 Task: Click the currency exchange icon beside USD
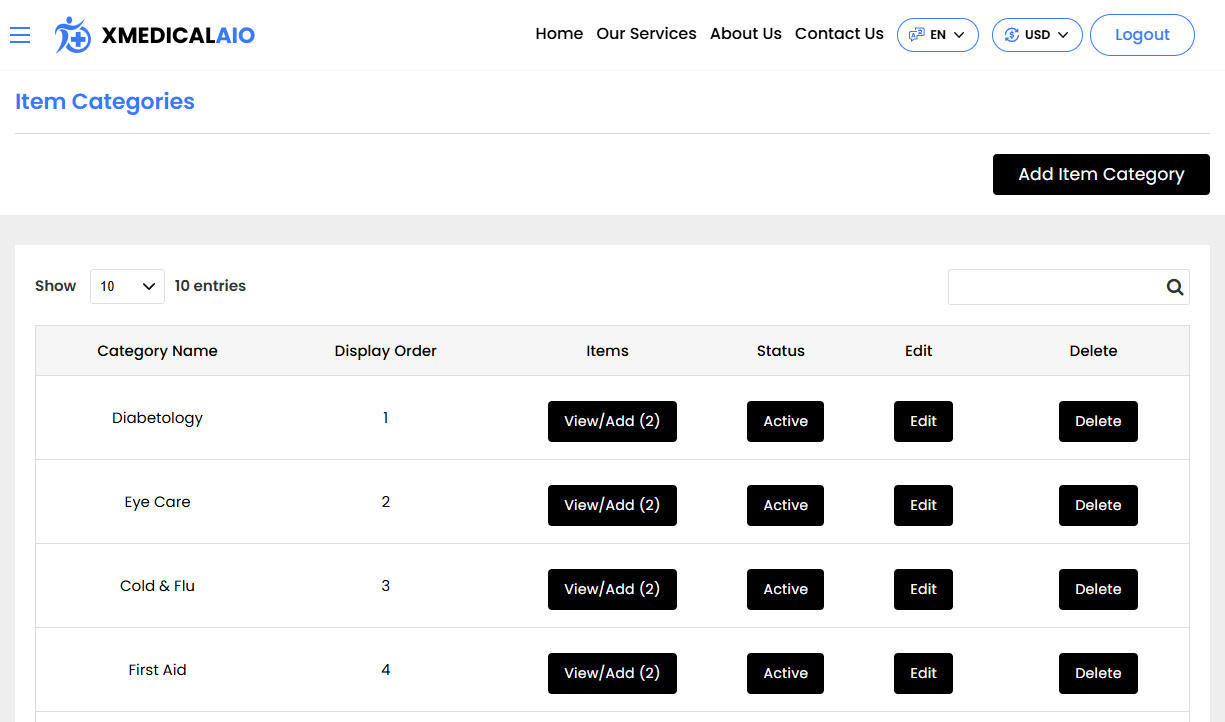(x=1011, y=34)
